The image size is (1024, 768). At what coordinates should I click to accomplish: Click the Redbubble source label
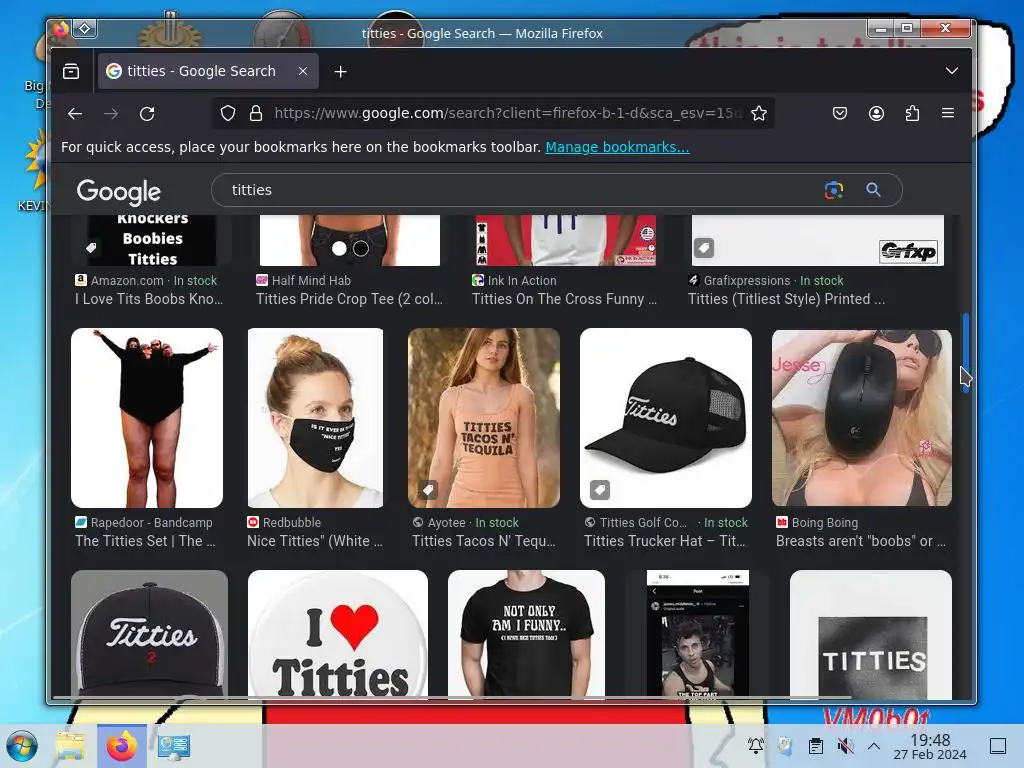pyautogui.click(x=292, y=522)
